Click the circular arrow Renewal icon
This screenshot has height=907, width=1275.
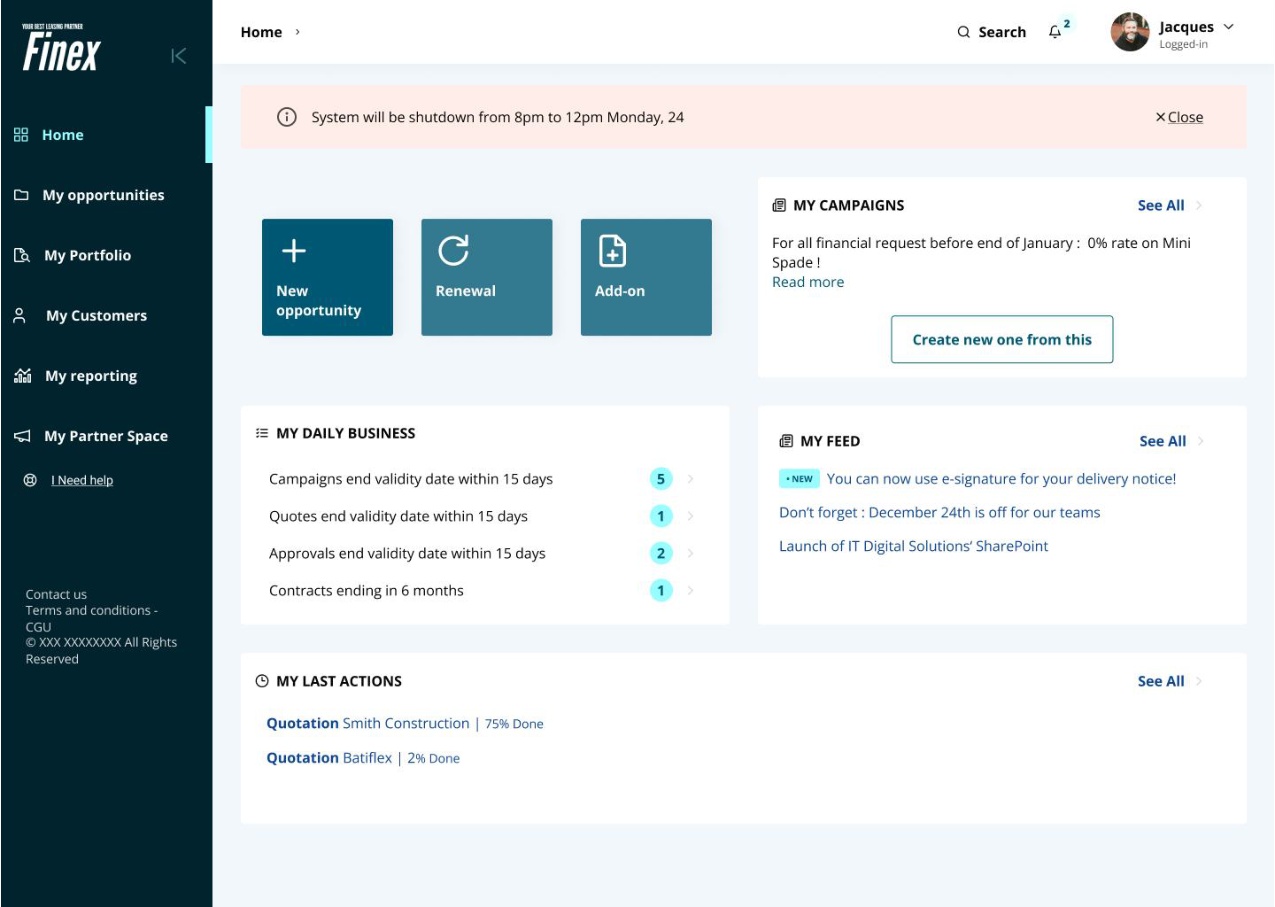tap(453, 251)
